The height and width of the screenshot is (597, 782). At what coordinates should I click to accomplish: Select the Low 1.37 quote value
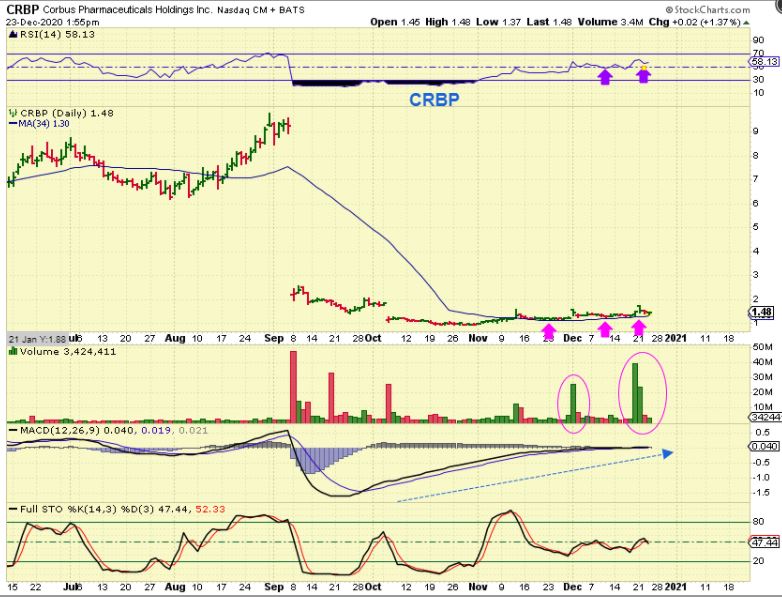[x=498, y=22]
